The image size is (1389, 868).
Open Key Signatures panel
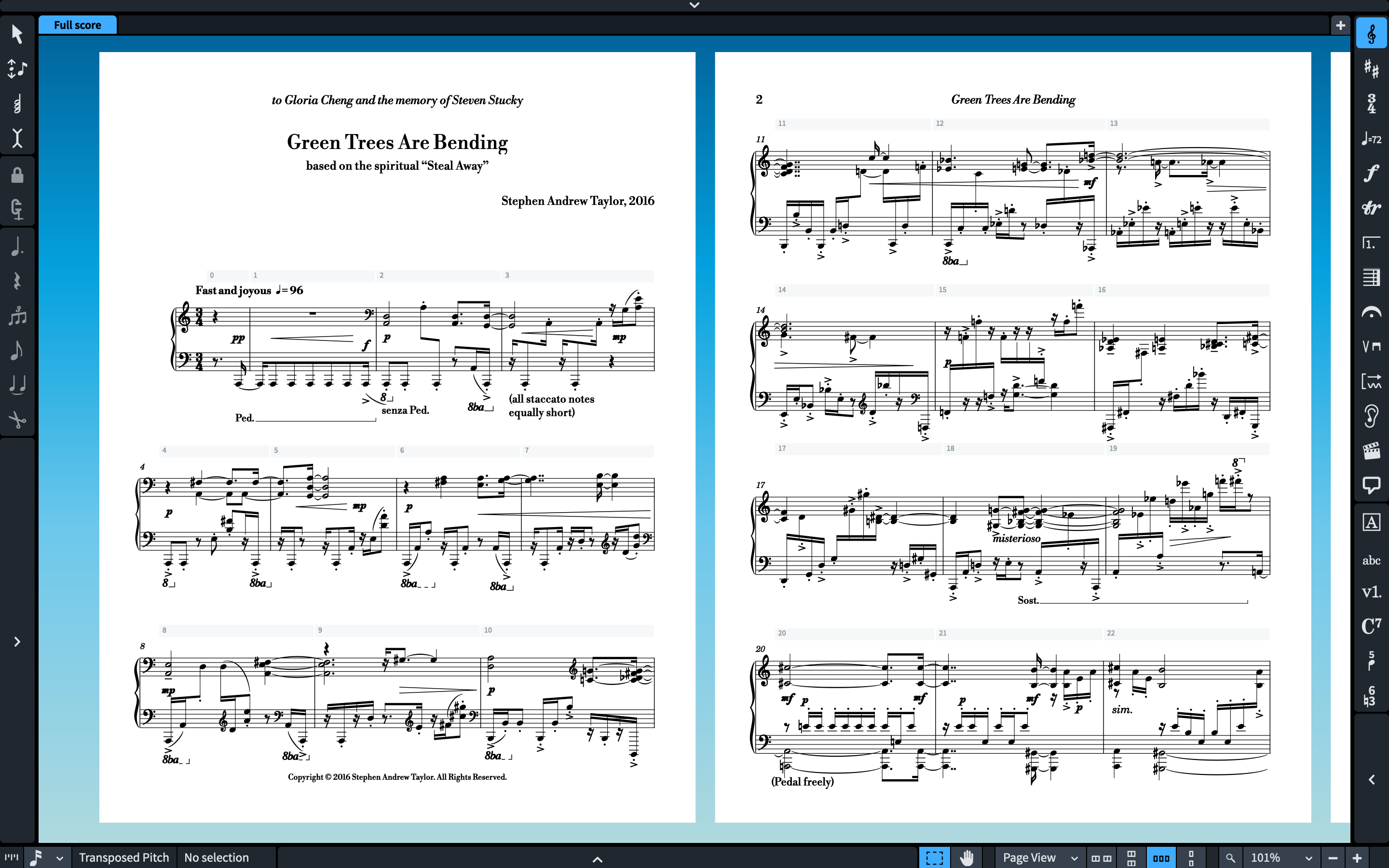[1371, 69]
